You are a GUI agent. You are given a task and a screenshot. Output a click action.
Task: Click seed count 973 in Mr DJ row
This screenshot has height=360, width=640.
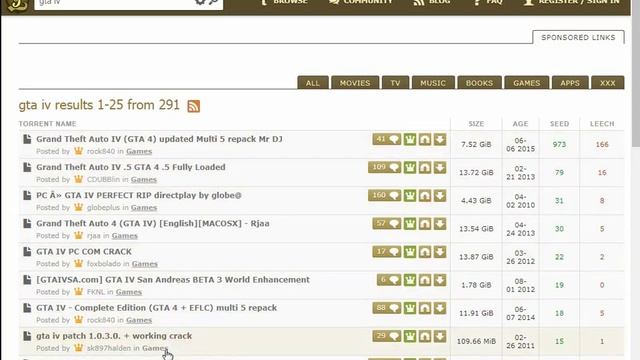[559, 144]
